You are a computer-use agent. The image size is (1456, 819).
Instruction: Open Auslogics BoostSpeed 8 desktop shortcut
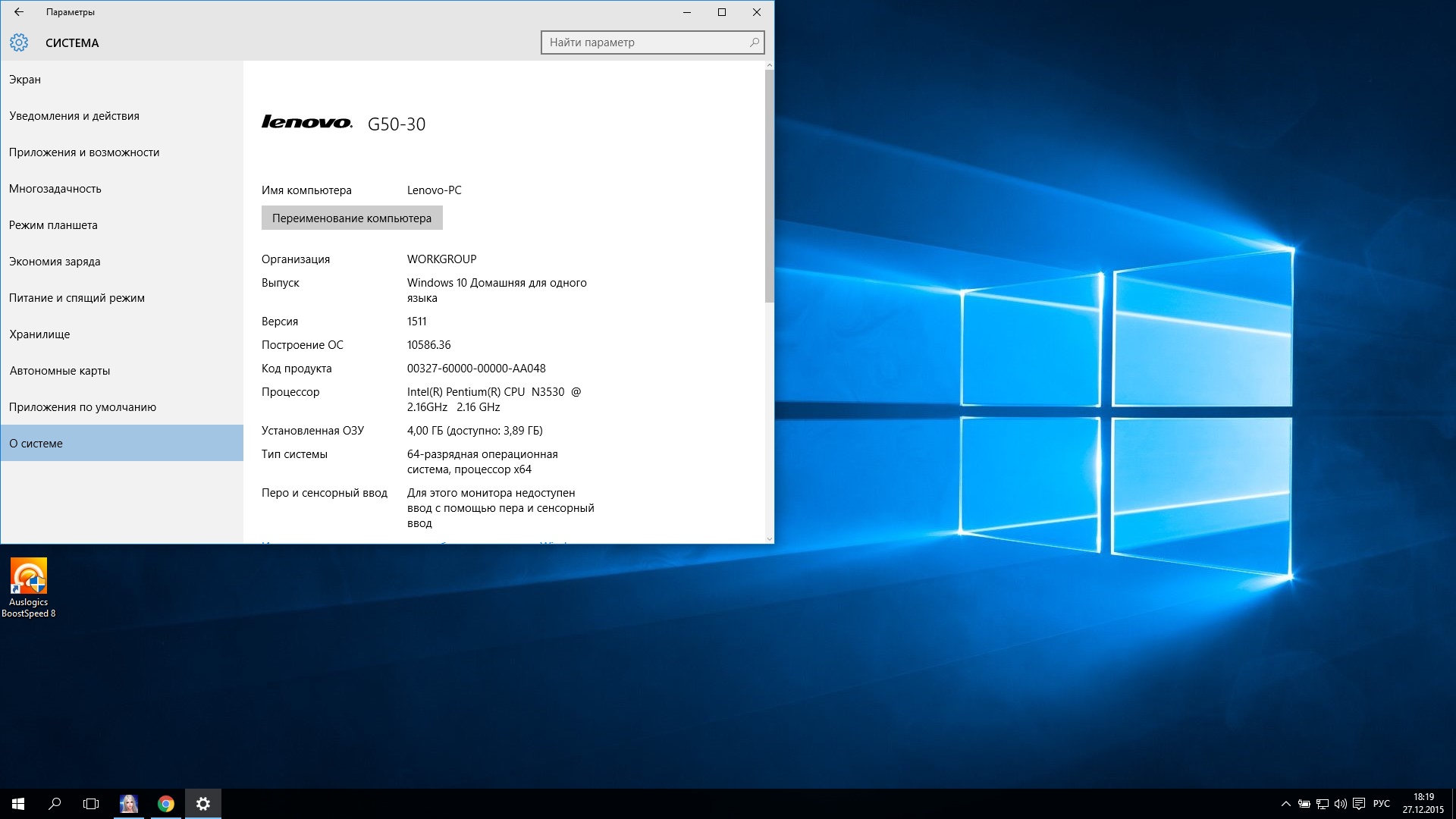point(29,588)
